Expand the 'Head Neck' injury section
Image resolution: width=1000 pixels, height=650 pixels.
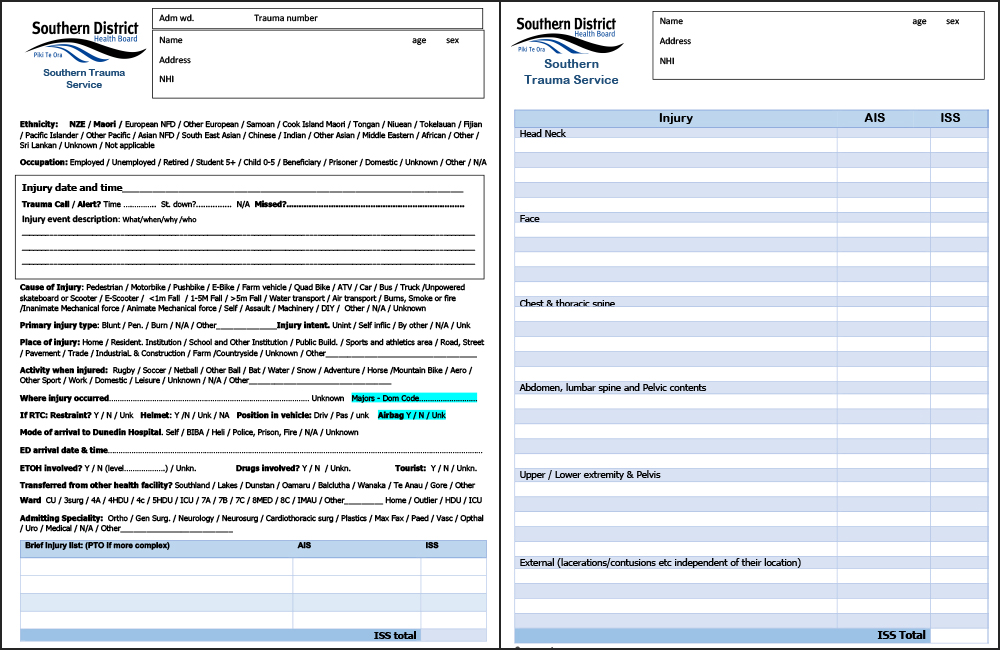coord(543,133)
